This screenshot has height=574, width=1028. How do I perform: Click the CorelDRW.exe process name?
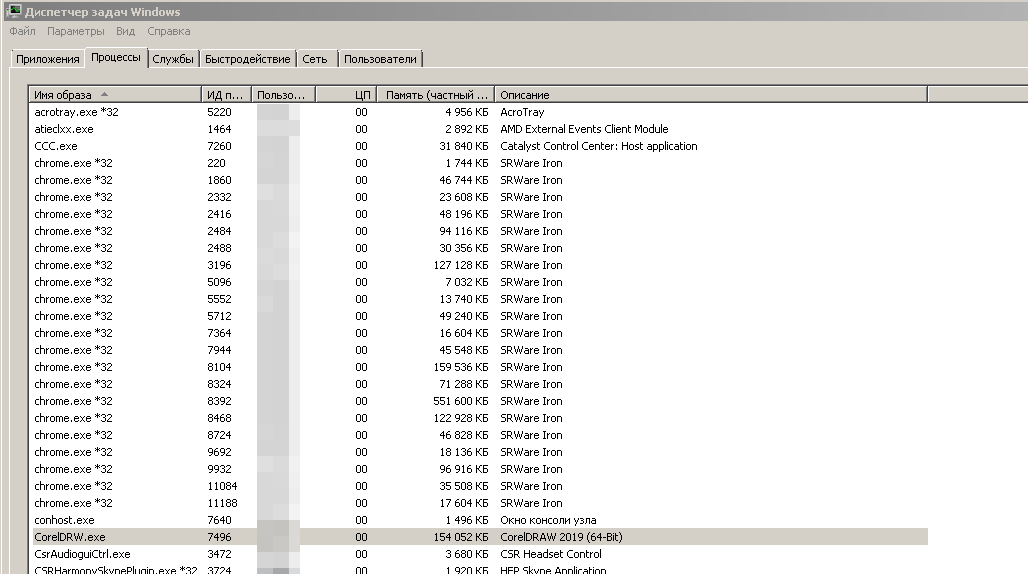point(69,537)
